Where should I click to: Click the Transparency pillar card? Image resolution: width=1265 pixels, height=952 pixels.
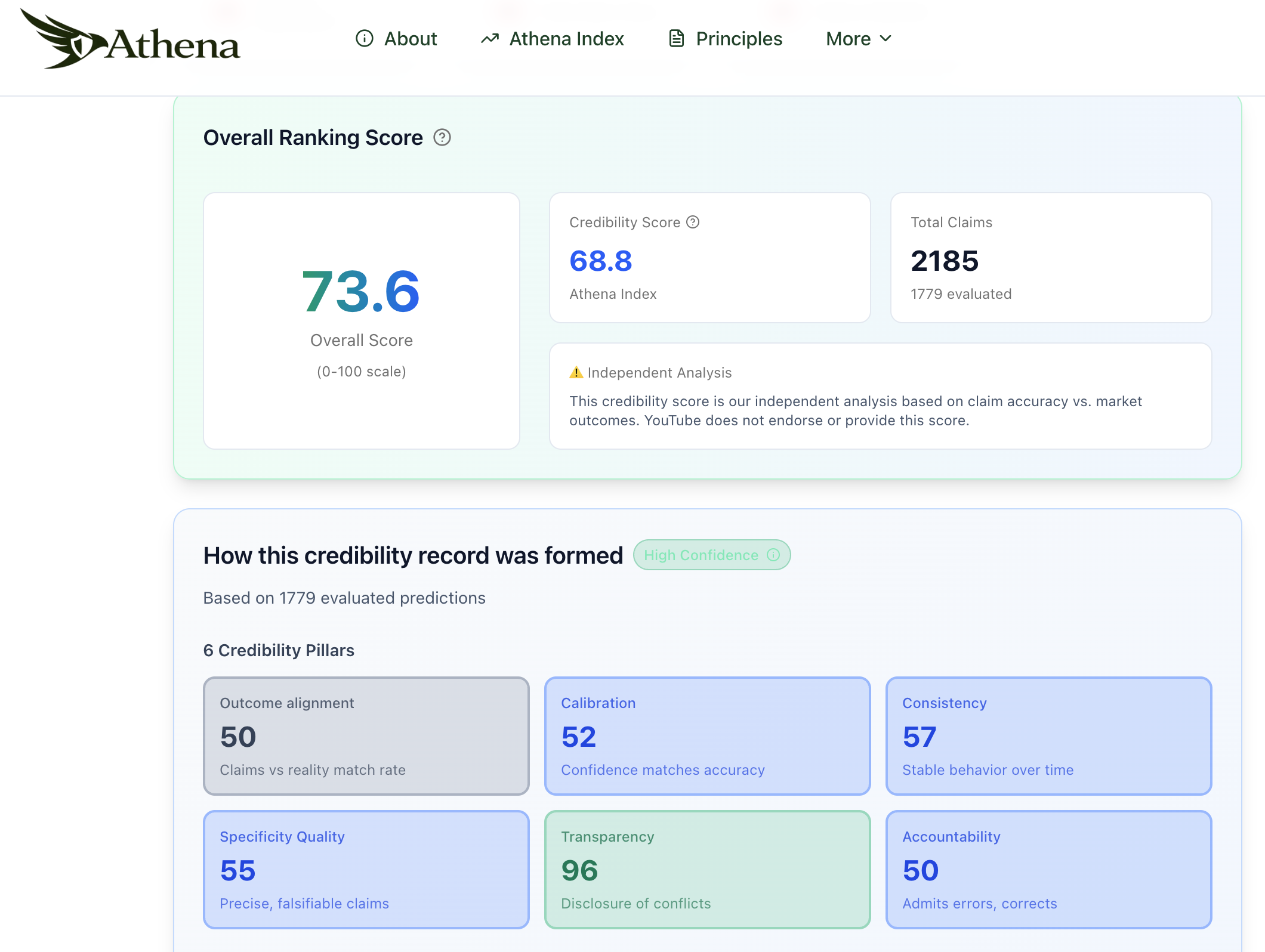708,870
